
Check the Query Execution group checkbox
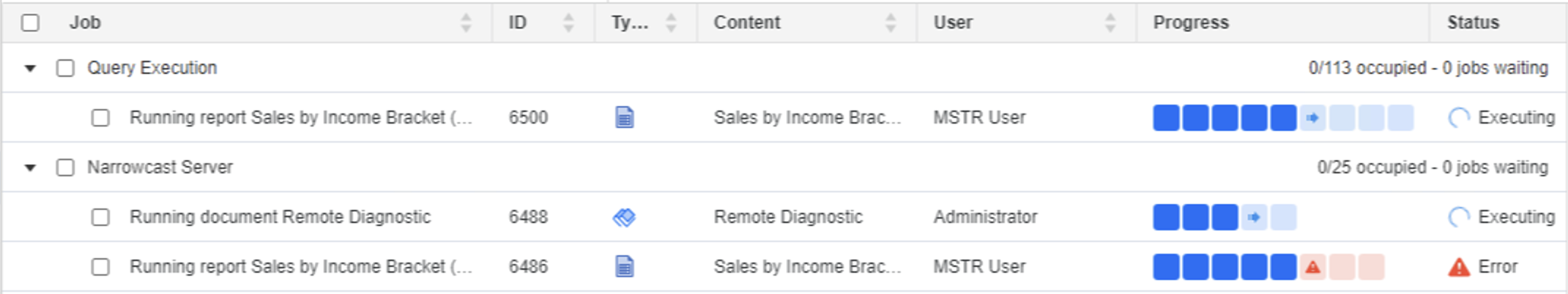click(x=65, y=68)
